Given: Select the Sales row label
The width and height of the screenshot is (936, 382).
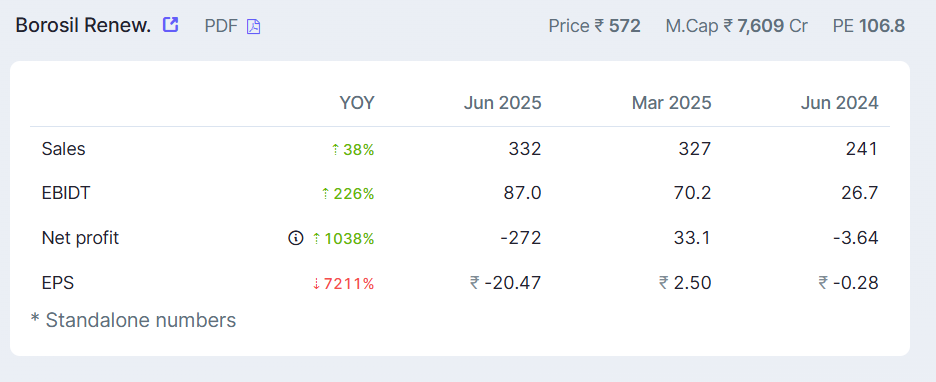Looking at the screenshot, I should pos(64,149).
